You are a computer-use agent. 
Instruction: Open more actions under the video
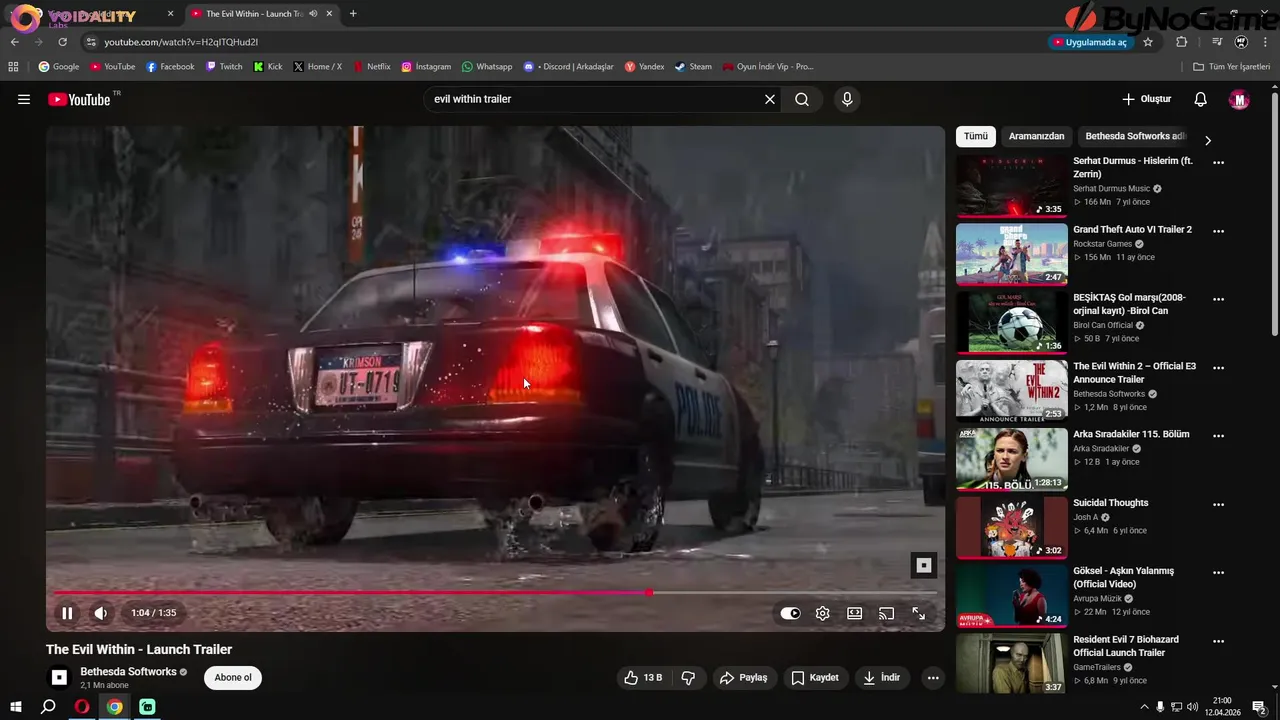[x=933, y=677]
